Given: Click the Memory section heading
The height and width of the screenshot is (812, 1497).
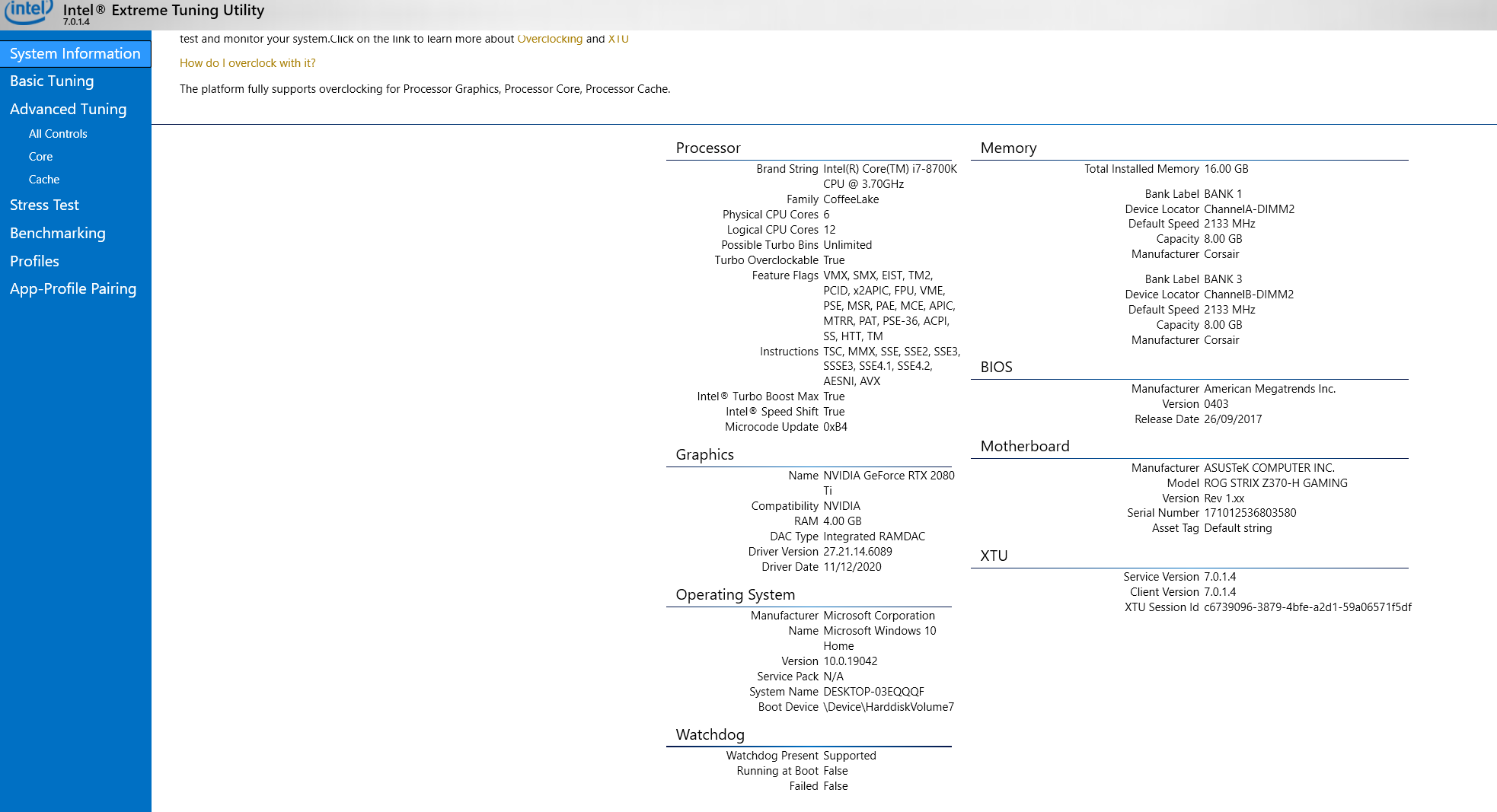Looking at the screenshot, I should pos(1008,148).
